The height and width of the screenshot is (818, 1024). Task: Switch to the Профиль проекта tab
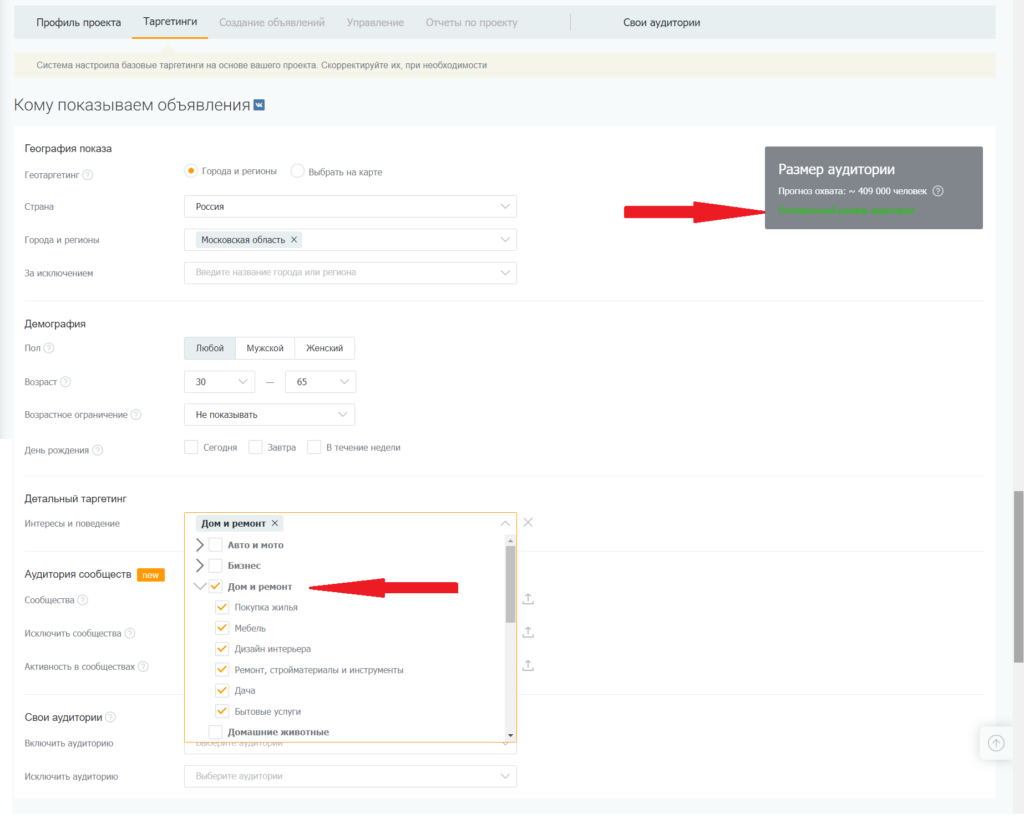tap(78, 22)
